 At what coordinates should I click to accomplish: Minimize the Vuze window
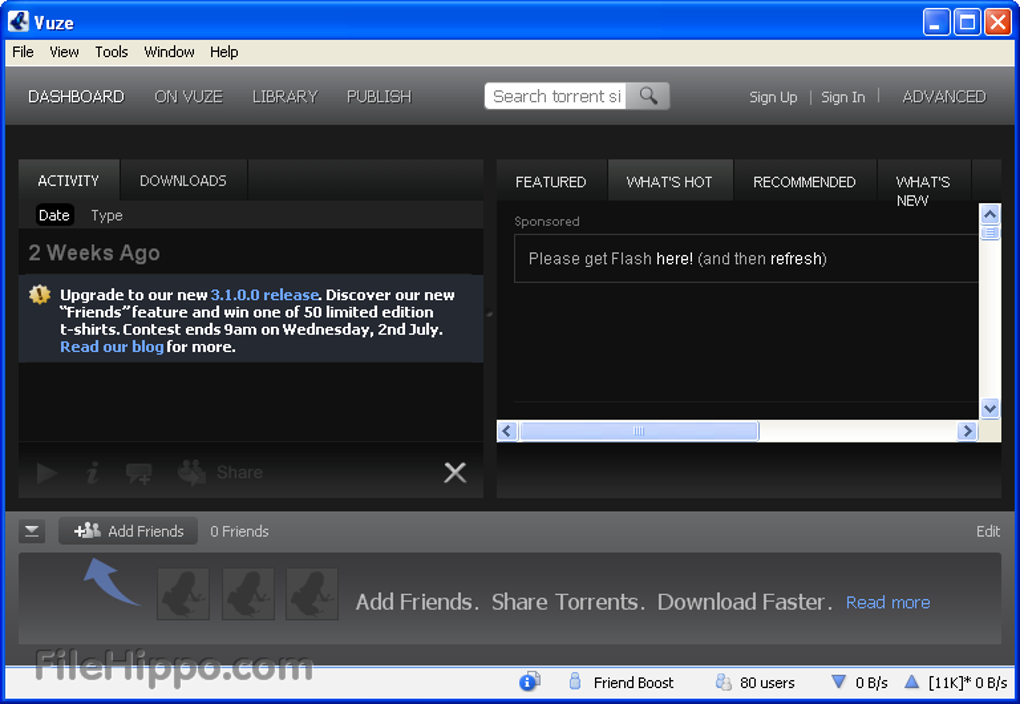(937, 22)
